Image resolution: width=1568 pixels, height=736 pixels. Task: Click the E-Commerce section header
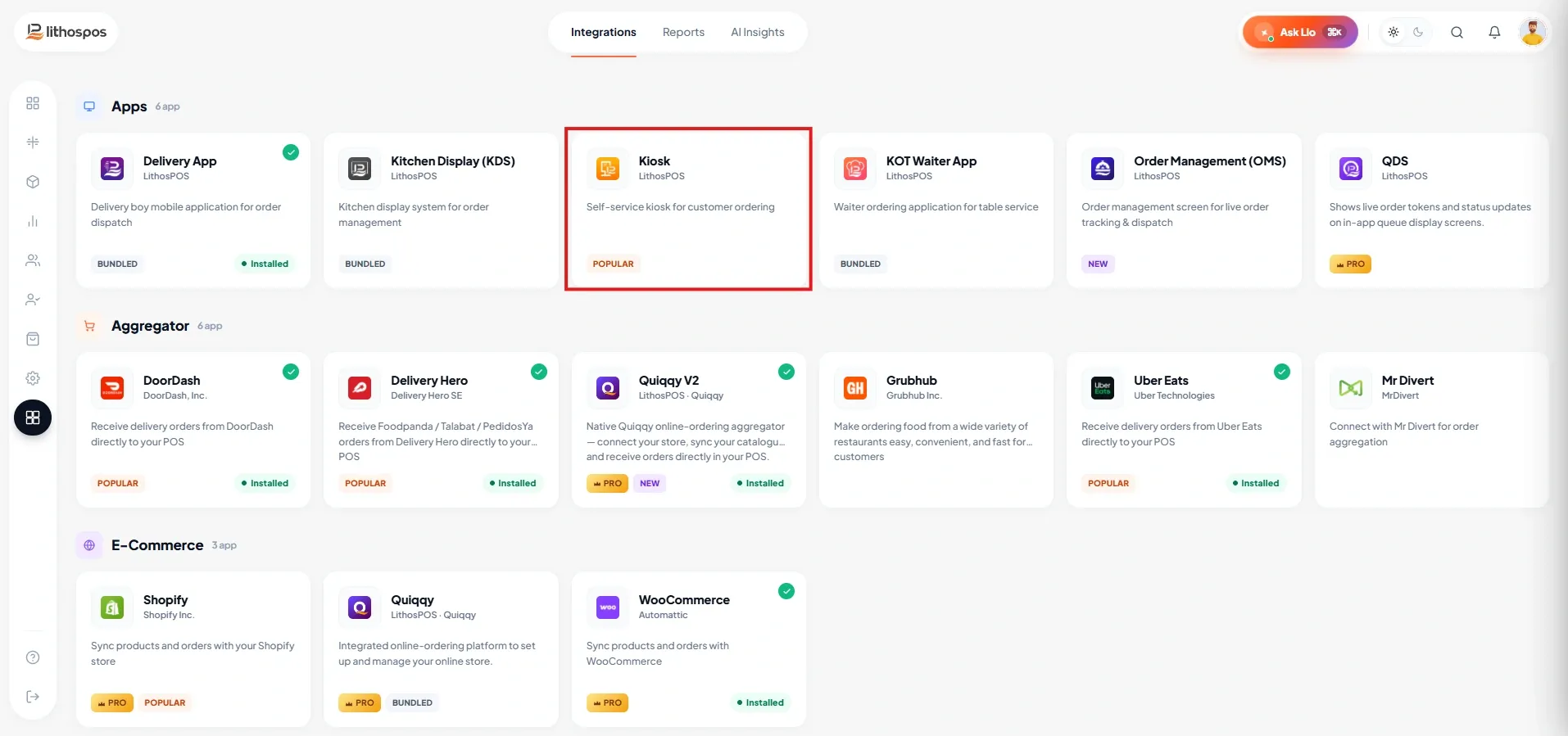(x=157, y=545)
